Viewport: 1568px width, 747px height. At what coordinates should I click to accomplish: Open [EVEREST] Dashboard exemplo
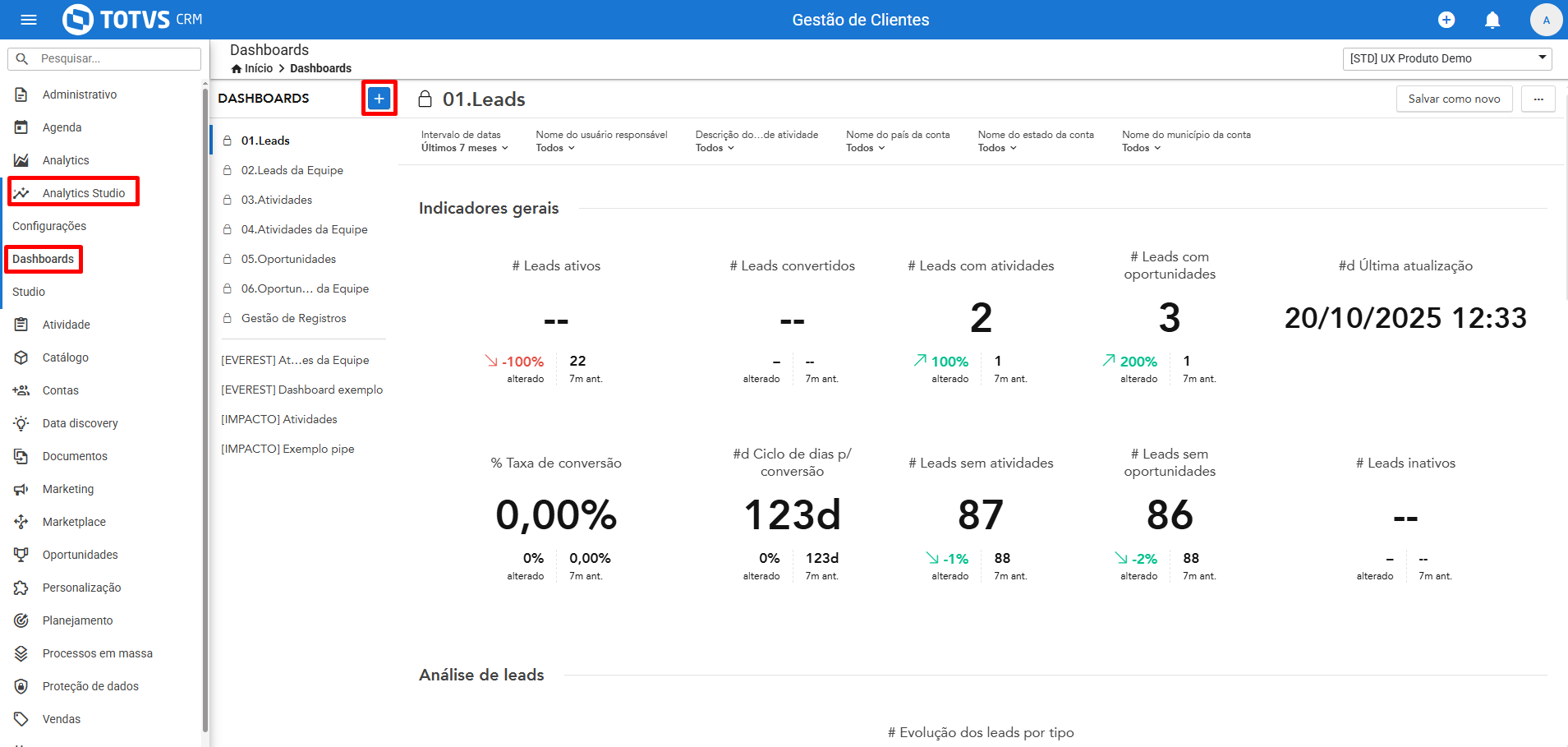[x=301, y=390]
